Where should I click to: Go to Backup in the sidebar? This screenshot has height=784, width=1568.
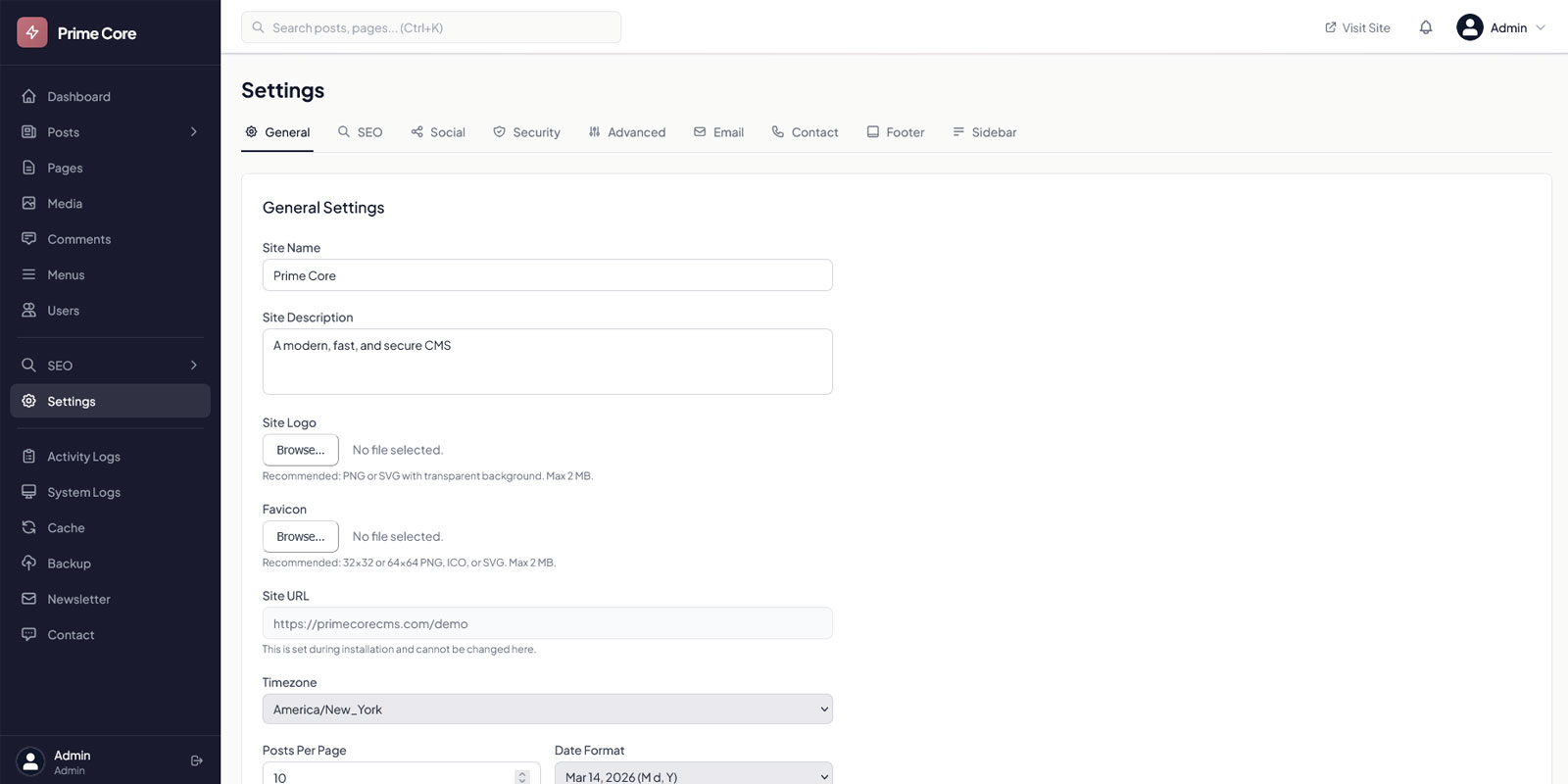(x=69, y=563)
